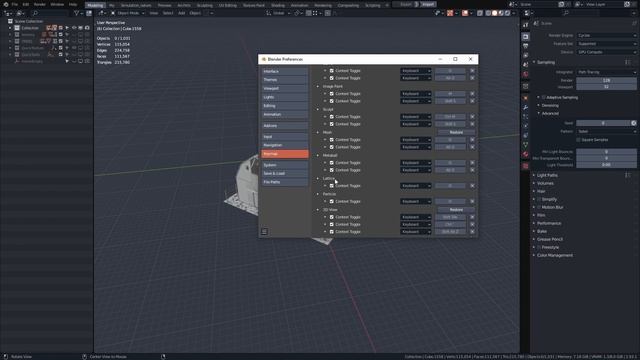Enable the Square Samples checkbox
The height and width of the screenshot is (360, 640).
tap(578, 140)
